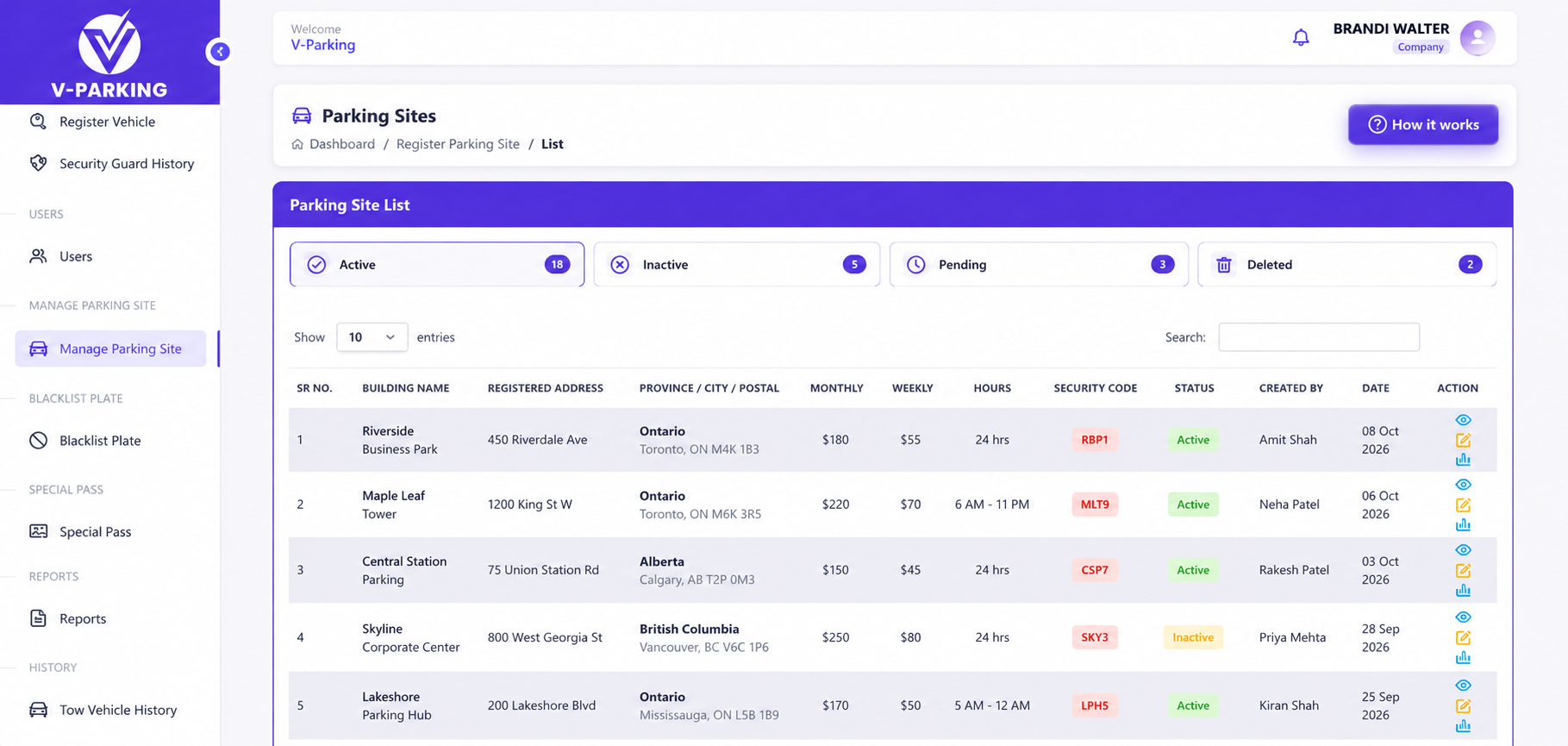Click the Inactive status badge for Skyline
1568x746 pixels.
[1193, 637]
